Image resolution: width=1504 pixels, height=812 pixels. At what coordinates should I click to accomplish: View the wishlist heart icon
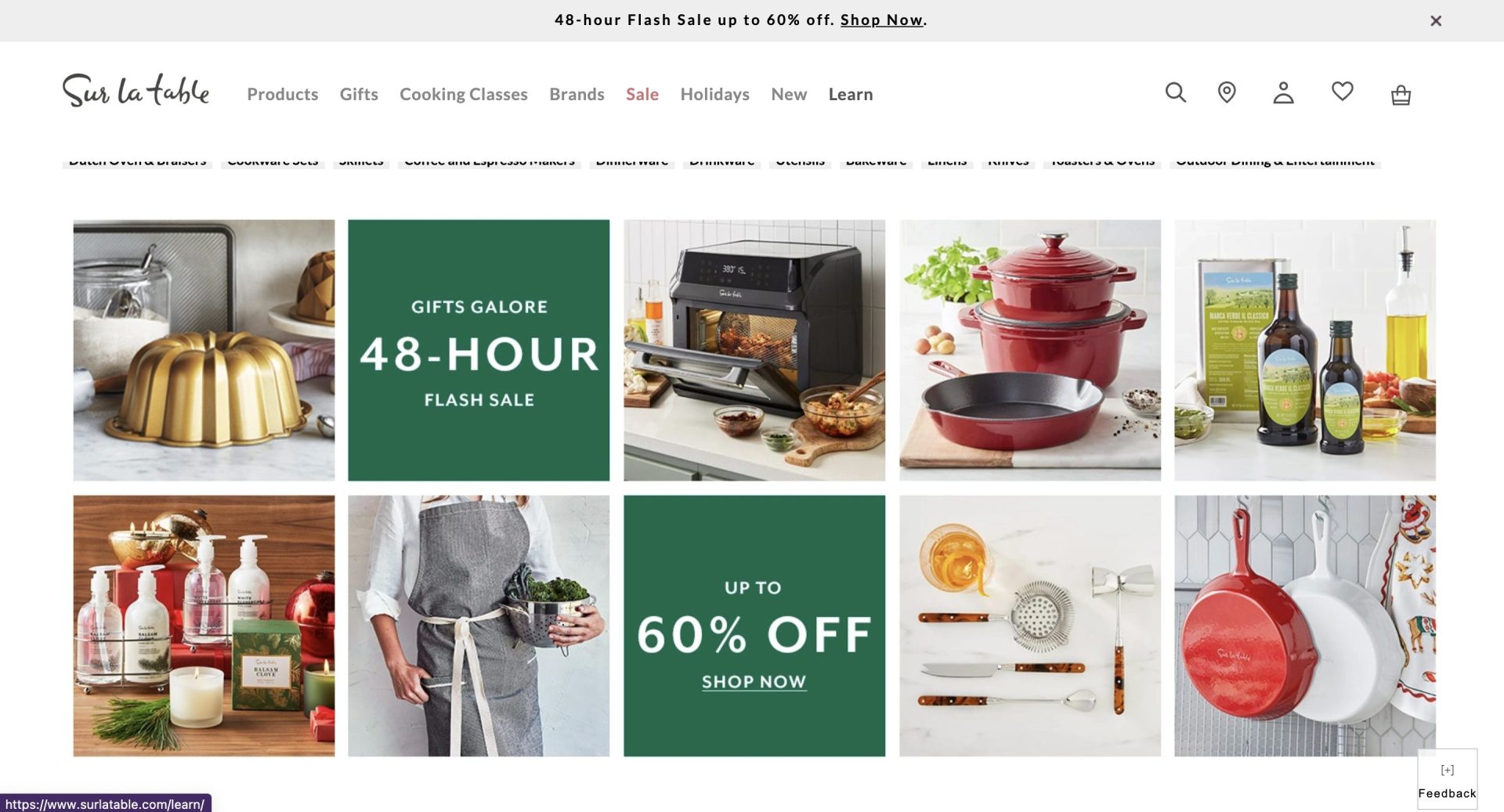(x=1342, y=92)
